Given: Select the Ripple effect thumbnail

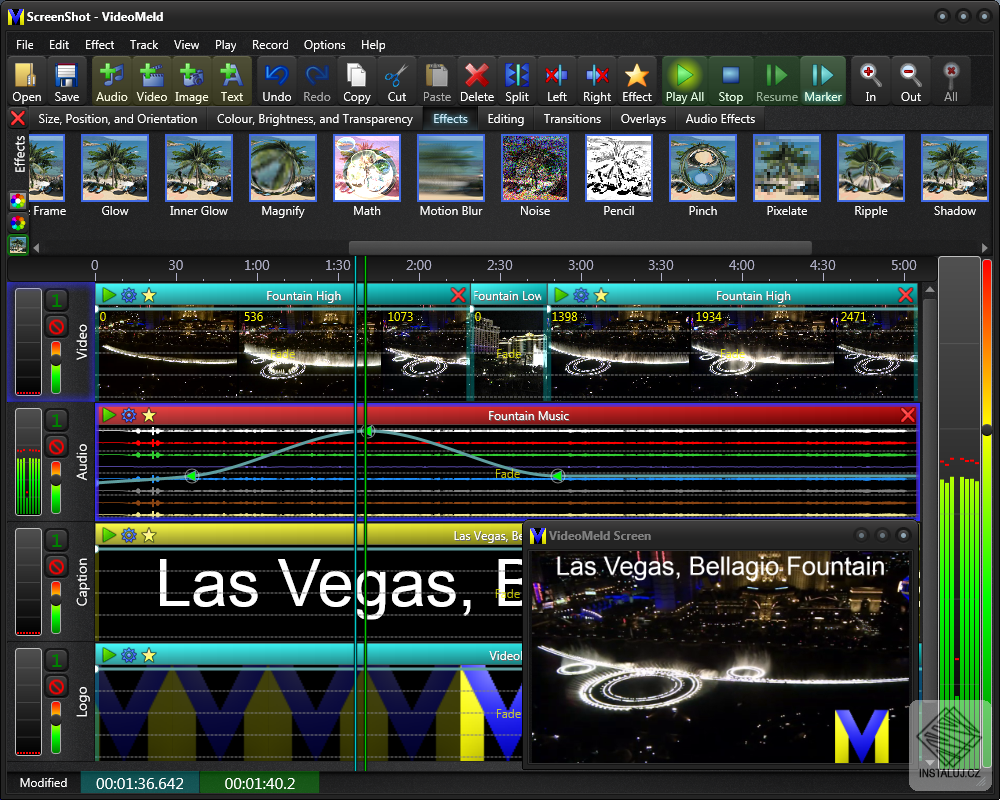Looking at the screenshot, I should pos(871,168).
